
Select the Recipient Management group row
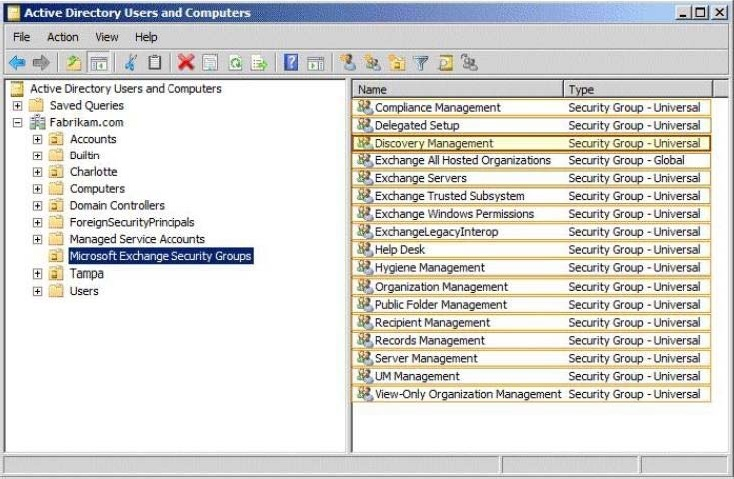(531, 322)
